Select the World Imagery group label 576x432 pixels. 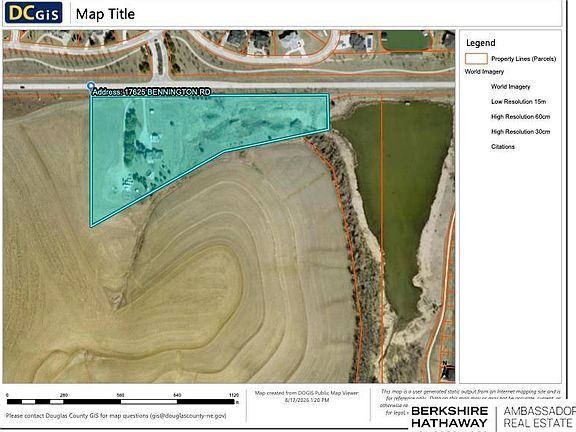click(x=484, y=72)
